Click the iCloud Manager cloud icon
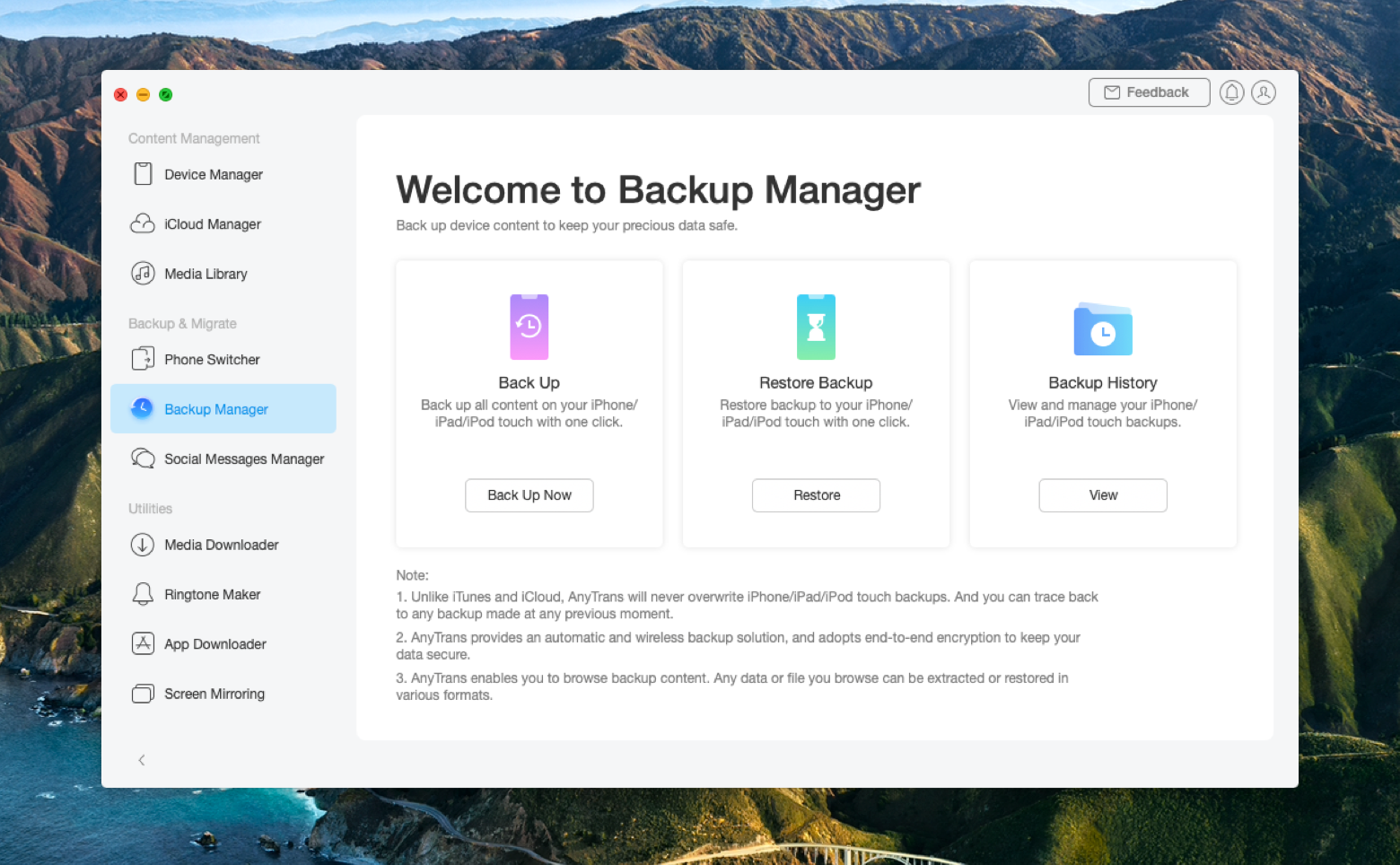The width and height of the screenshot is (1400, 865). click(143, 223)
